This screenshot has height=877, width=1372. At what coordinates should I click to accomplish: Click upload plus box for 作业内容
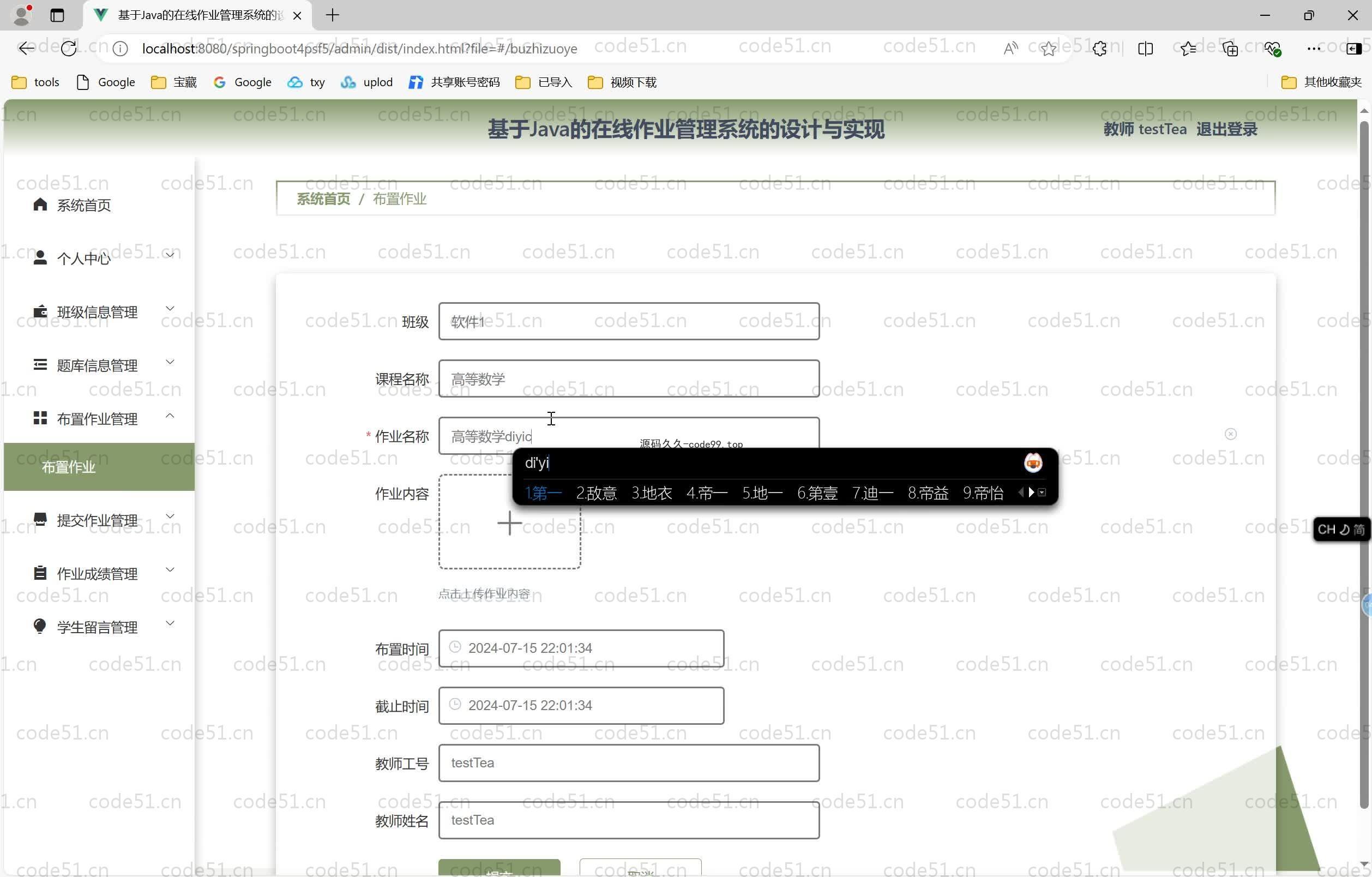pos(509,522)
